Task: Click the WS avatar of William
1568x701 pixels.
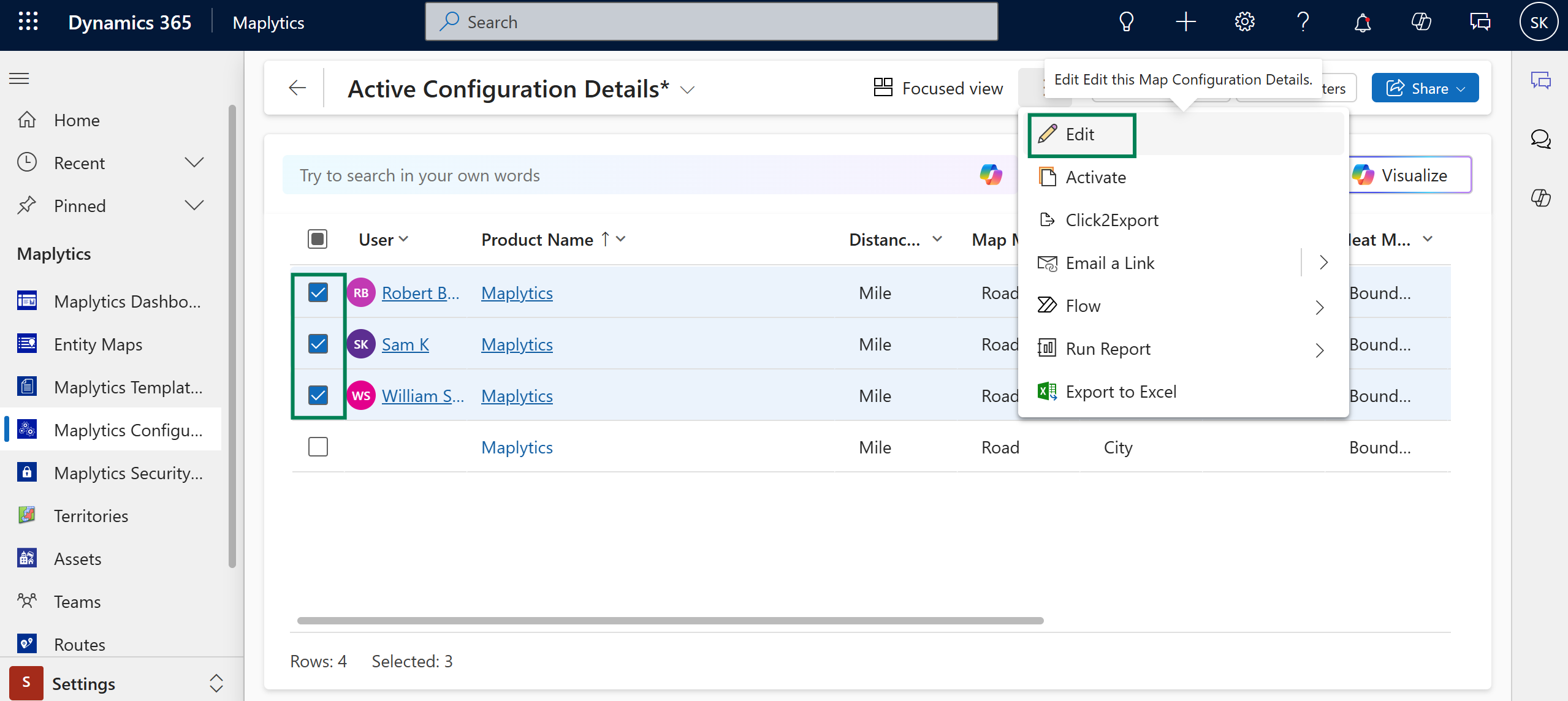Action: (x=361, y=396)
